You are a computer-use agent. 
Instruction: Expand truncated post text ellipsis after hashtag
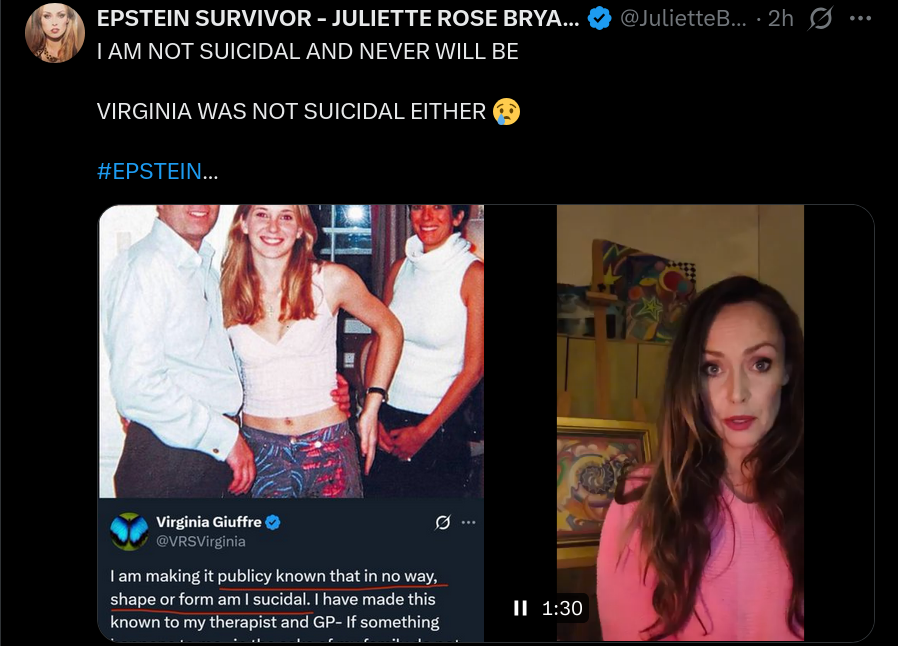(210, 171)
